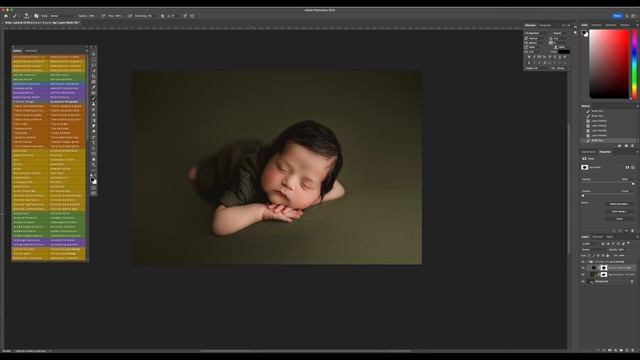640x360 pixels.
Task: Create a new layer icon
Action: point(627,350)
